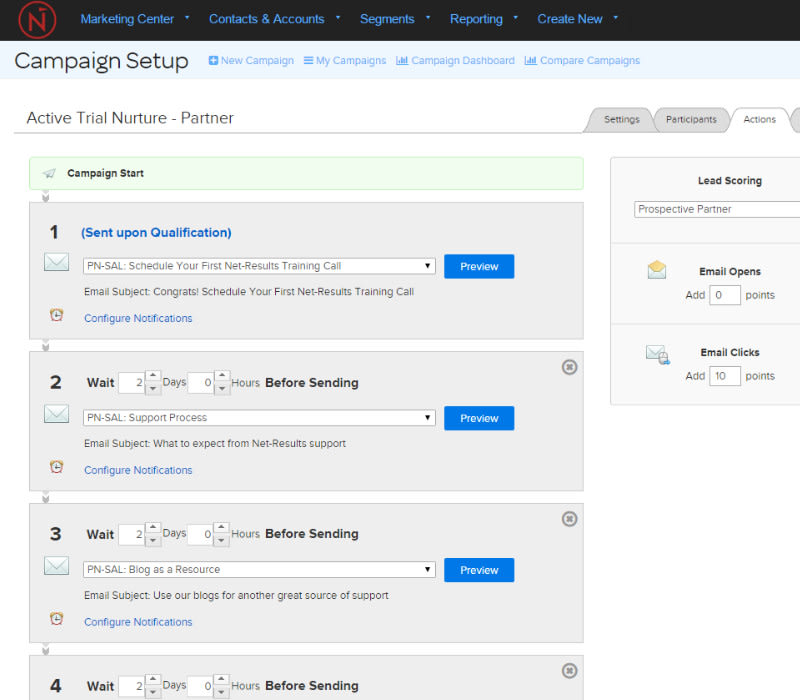Switch to the Participants tab
The image size is (800, 700).
(x=691, y=119)
